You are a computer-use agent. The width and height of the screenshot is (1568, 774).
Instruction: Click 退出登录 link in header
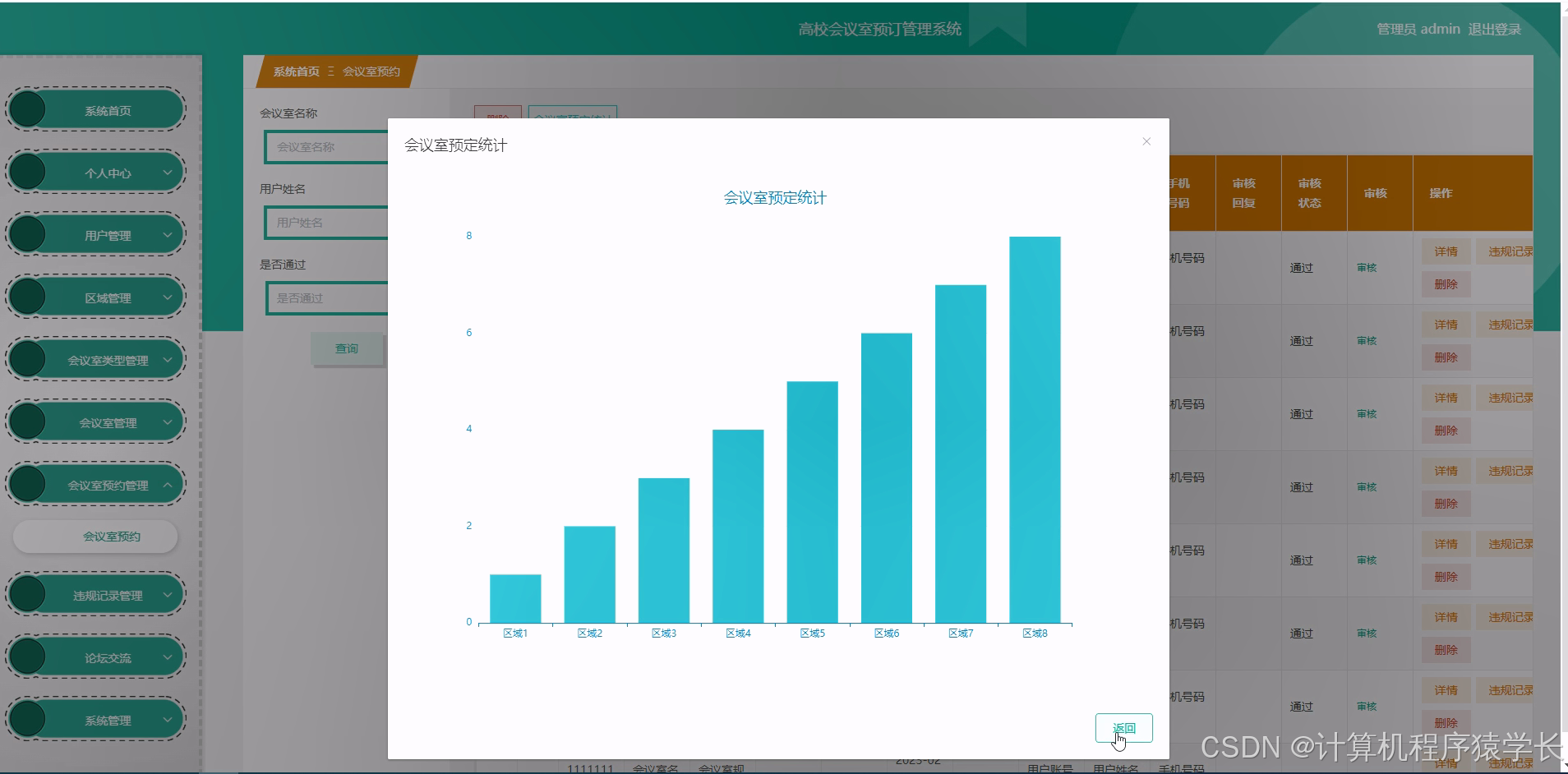tap(1494, 30)
